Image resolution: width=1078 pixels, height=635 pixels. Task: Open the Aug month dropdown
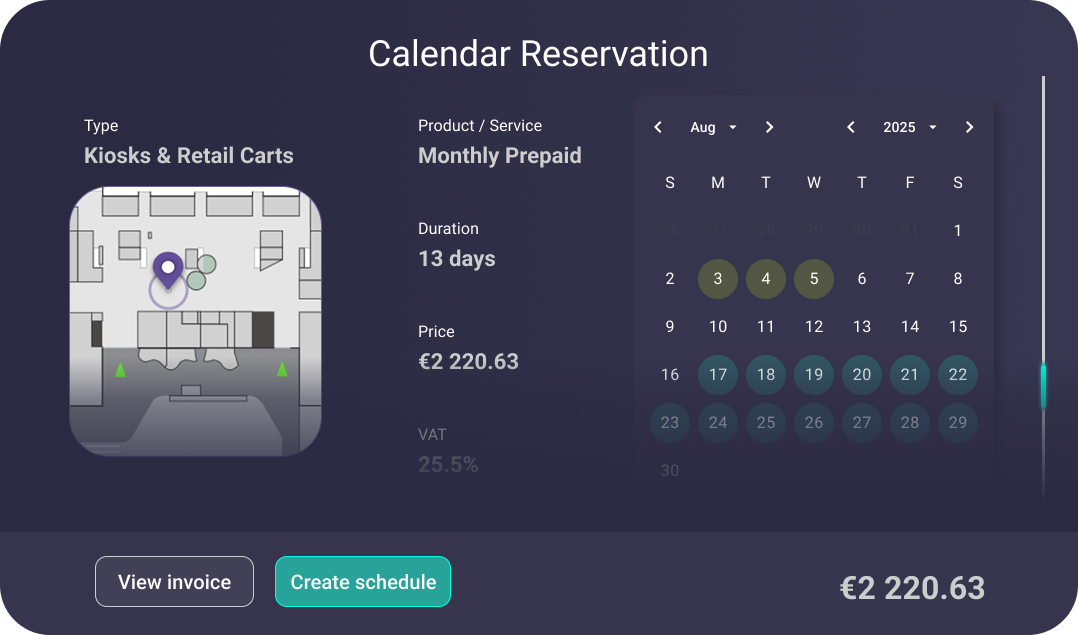point(713,127)
